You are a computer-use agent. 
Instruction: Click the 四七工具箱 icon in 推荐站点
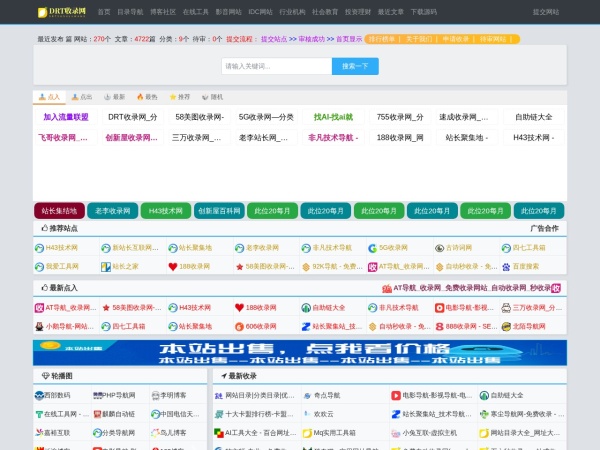pos(506,248)
